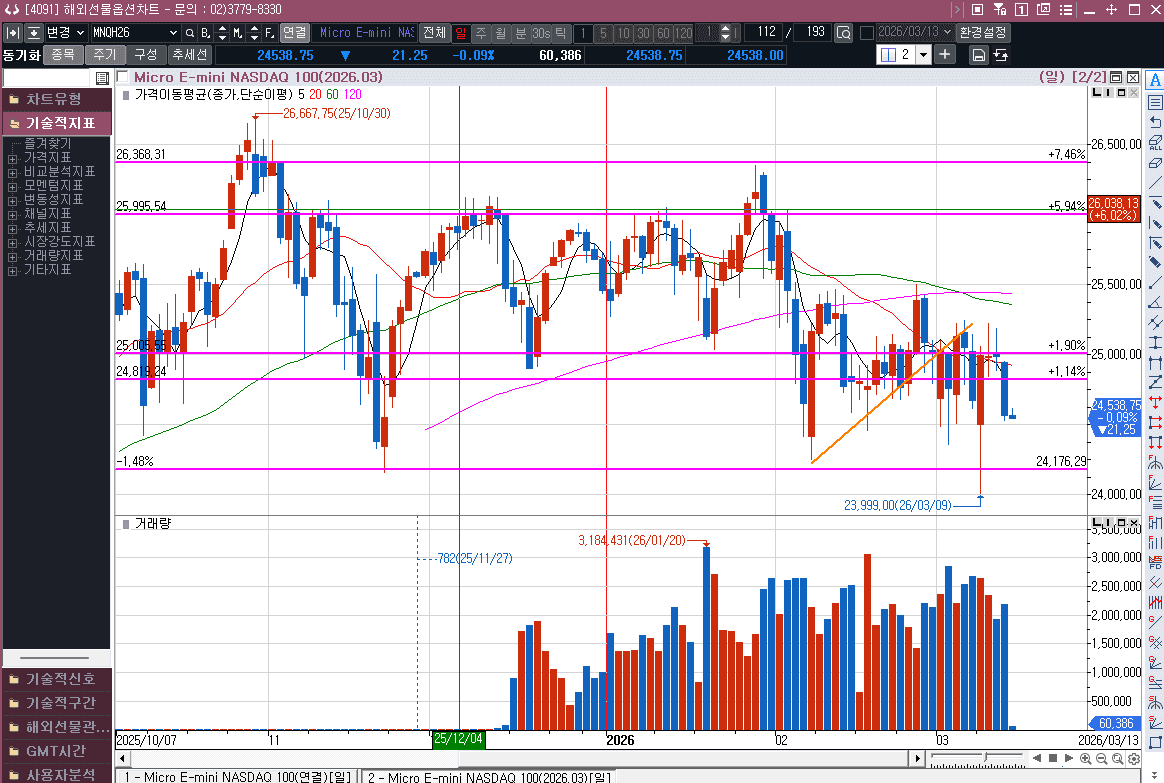Open the chart layout count dropdown

(922, 54)
